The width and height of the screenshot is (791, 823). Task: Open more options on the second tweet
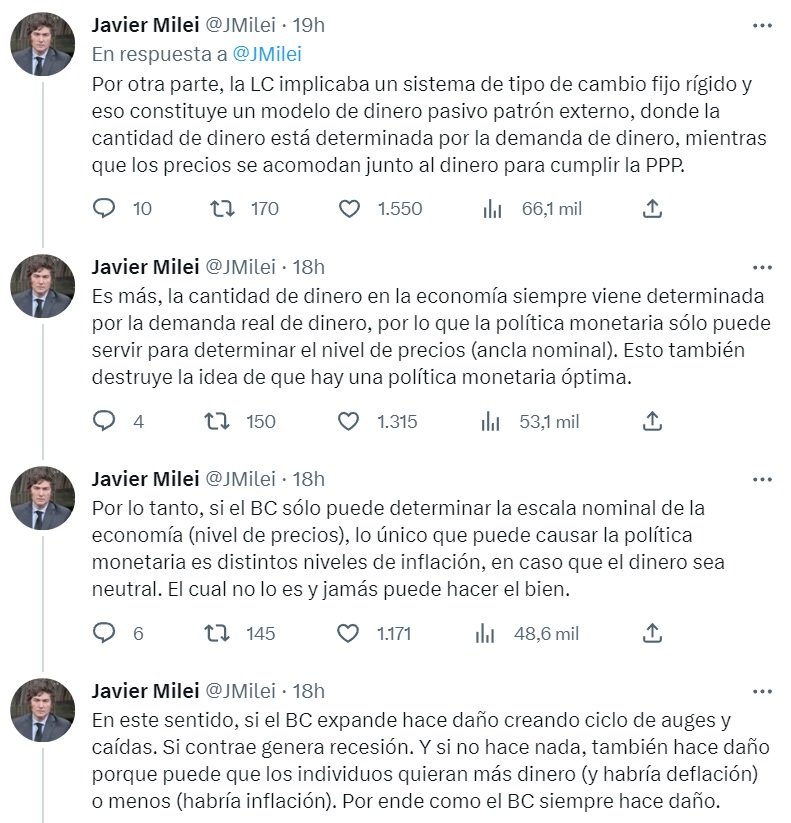tap(762, 267)
